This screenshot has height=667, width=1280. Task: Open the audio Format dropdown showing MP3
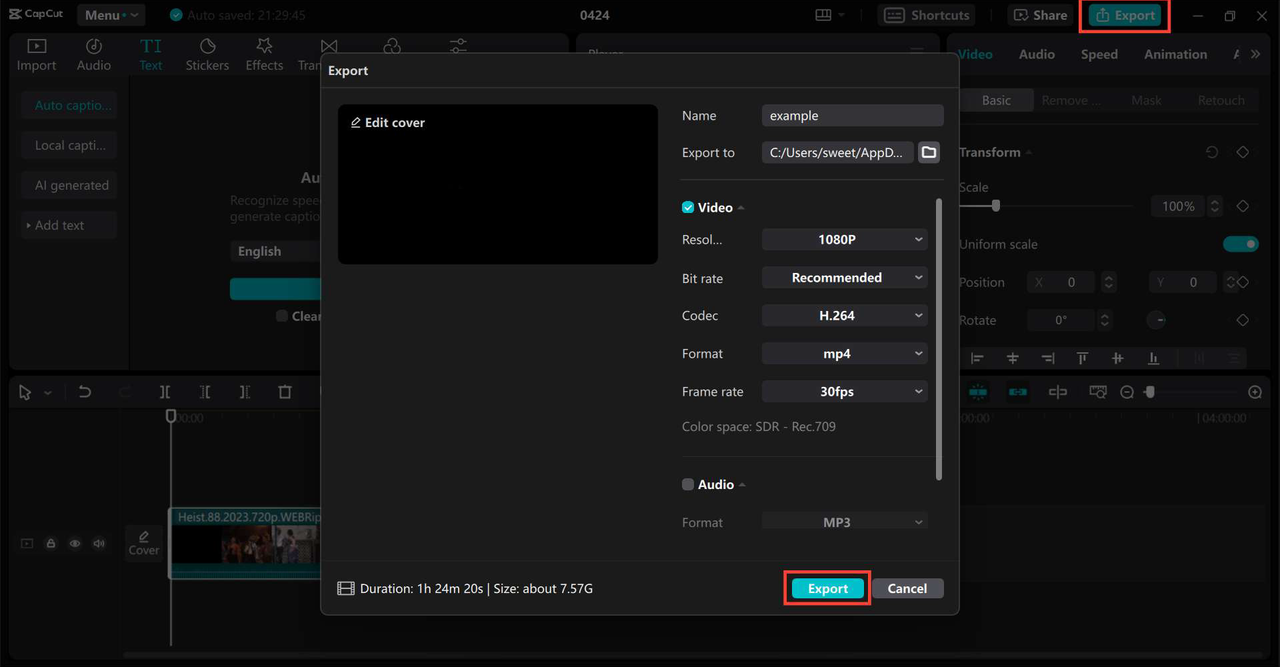click(845, 522)
